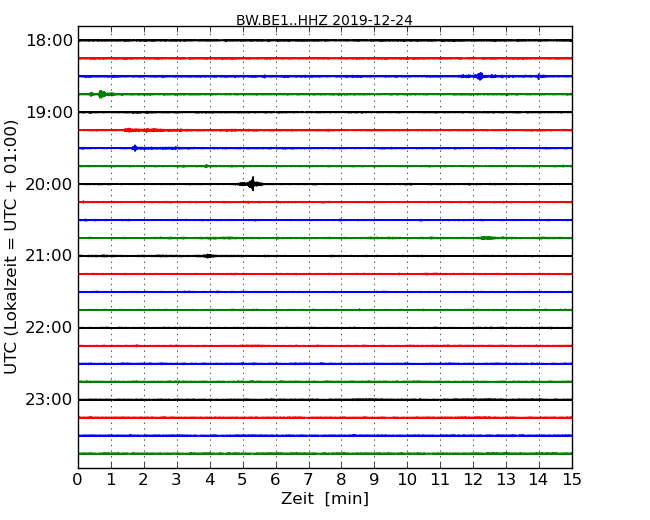Click the "23:00" time label
The height and width of the screenshot is (520, 650).
click(x=49, y=399)
